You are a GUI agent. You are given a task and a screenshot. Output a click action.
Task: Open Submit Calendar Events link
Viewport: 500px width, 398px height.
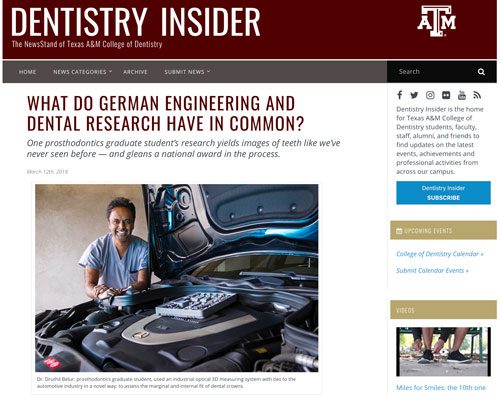click(432, 270)
